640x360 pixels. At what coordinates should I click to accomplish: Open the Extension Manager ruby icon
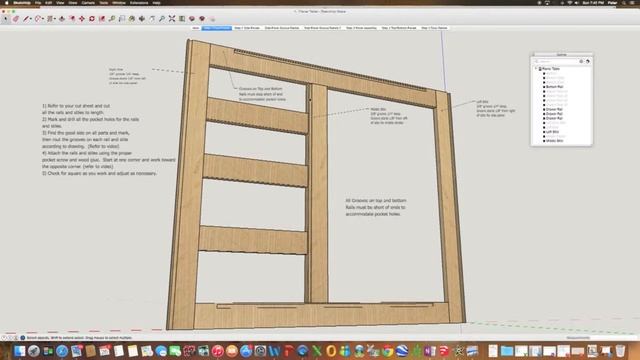tap(202, 19)
